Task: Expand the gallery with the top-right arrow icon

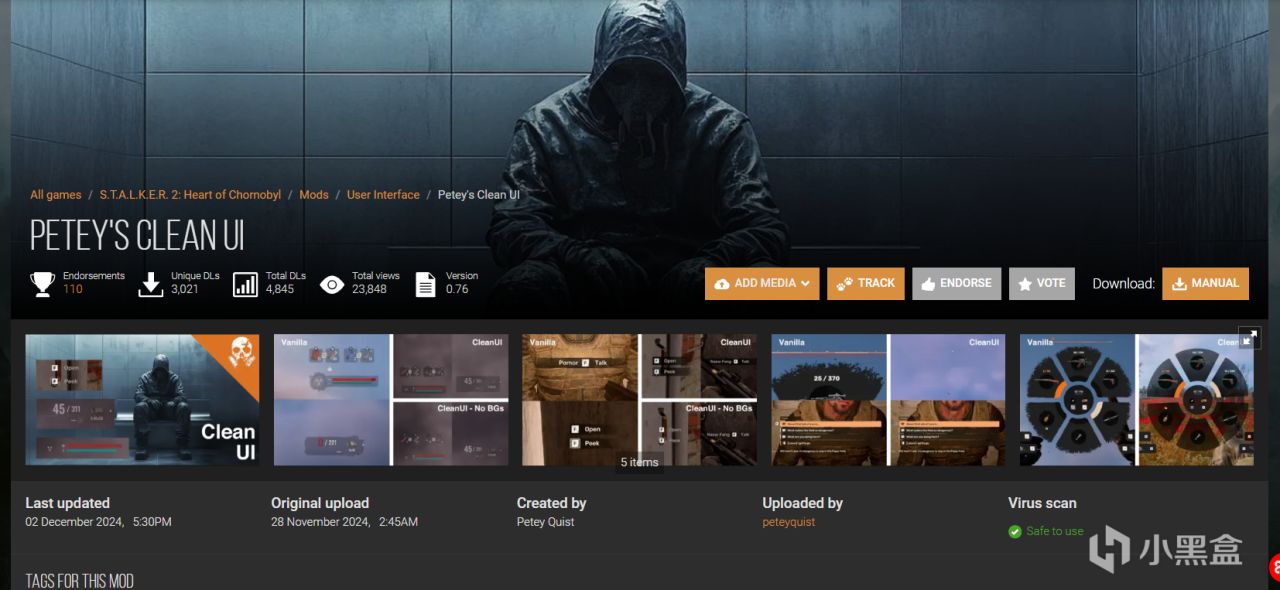Action: click(x=1249, y=338)
